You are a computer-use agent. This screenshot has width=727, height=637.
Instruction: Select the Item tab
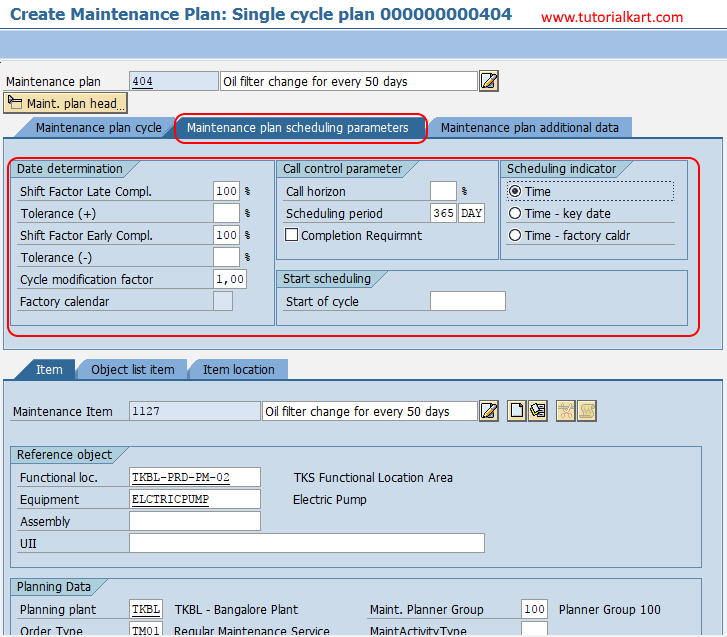coord(49,369)
